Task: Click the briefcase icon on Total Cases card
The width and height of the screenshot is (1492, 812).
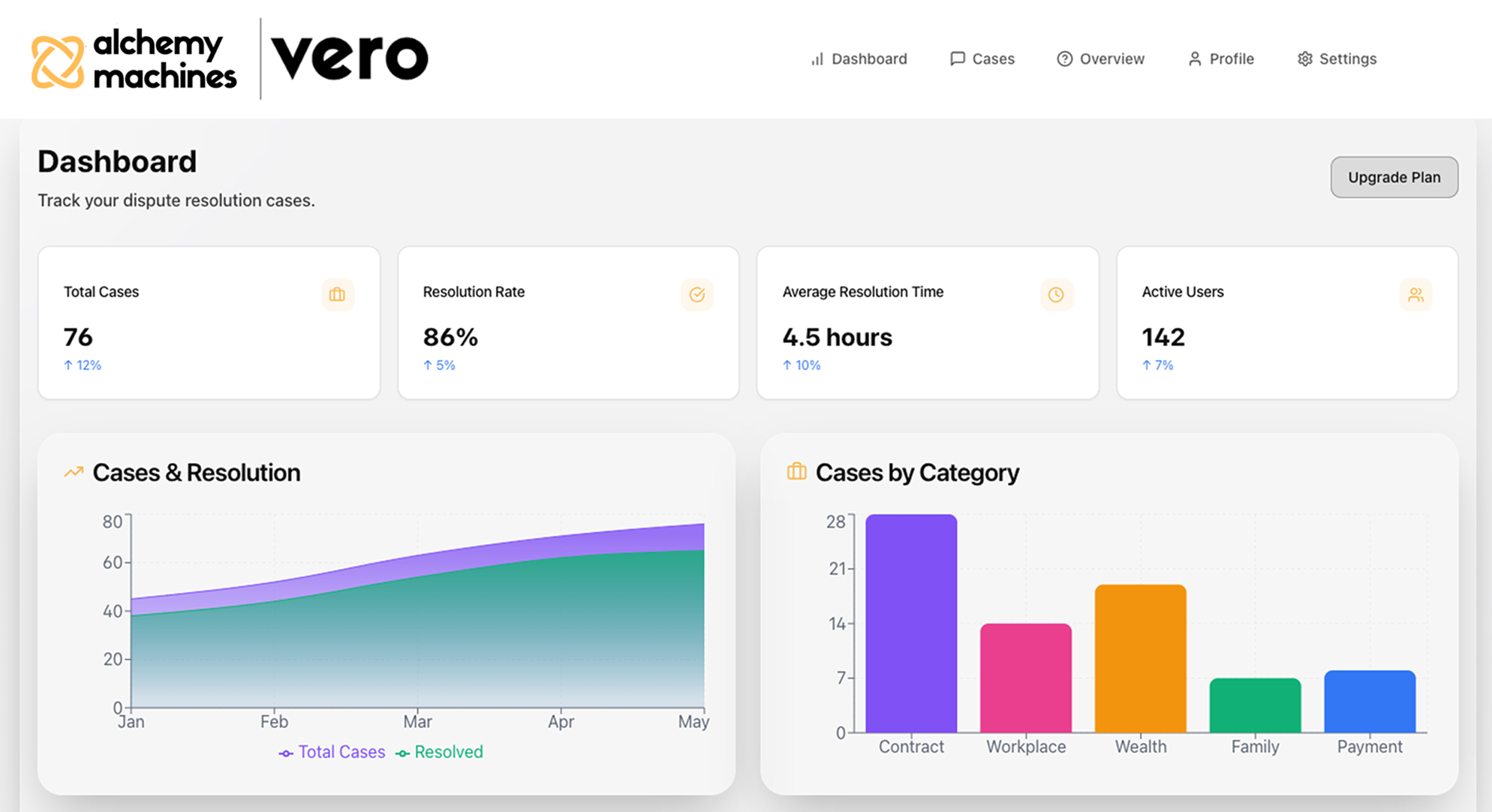Action: click(x=337, y=294)
